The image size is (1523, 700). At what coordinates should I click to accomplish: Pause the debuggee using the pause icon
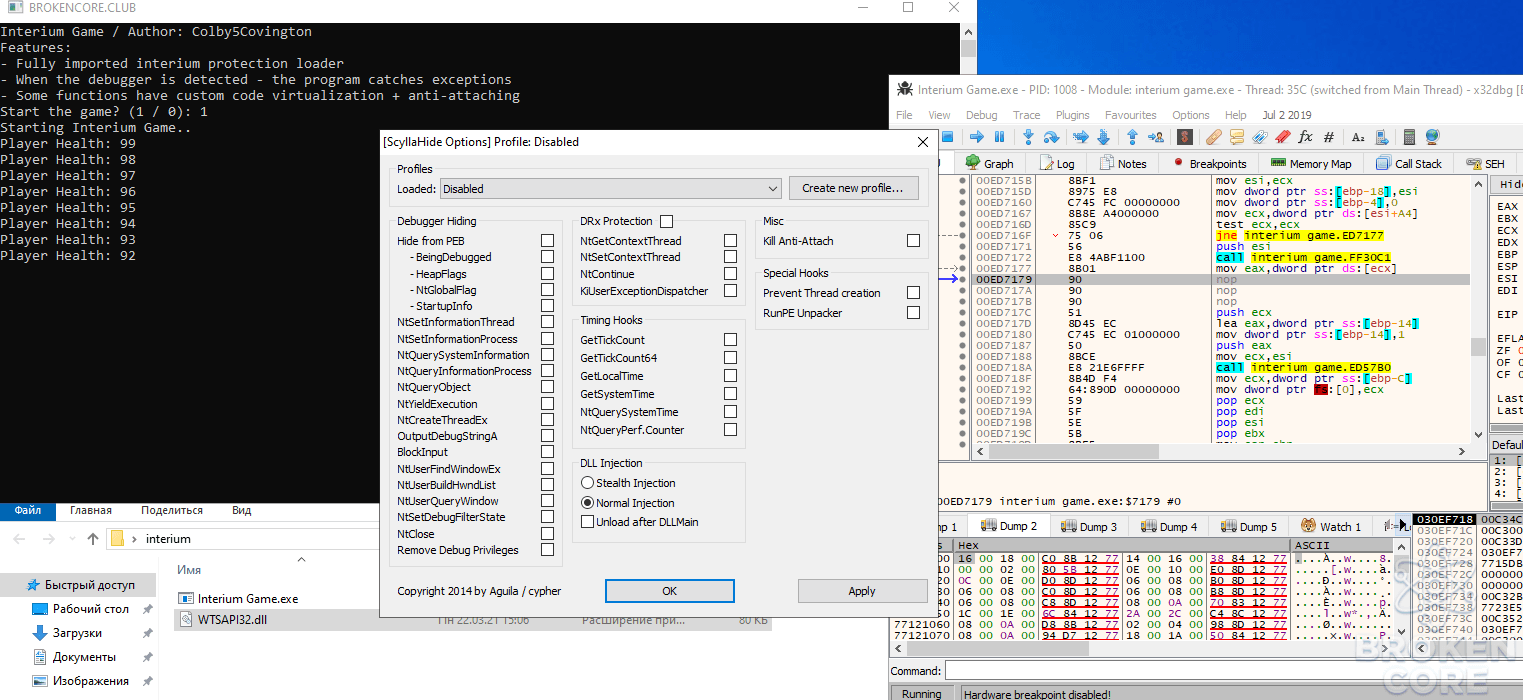(1000, 137)
